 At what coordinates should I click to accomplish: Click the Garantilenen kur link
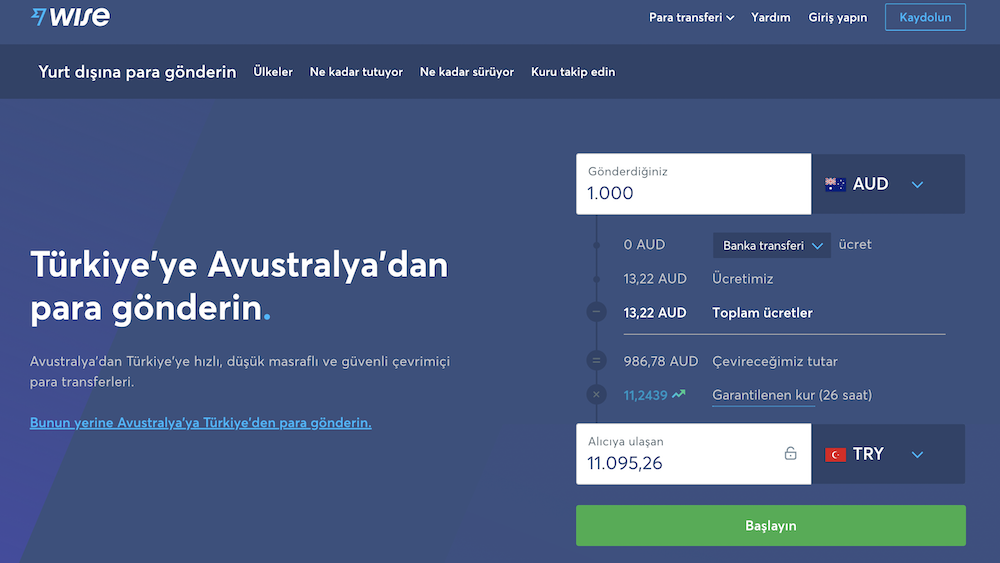pos(763,395)
